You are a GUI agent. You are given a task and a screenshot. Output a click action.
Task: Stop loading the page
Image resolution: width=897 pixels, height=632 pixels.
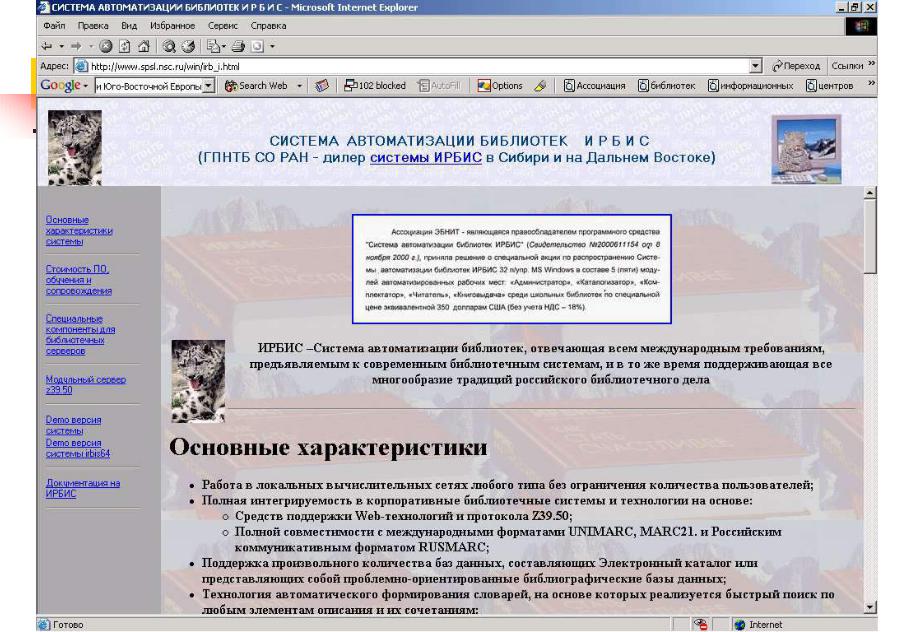click(x=105, y=46)
